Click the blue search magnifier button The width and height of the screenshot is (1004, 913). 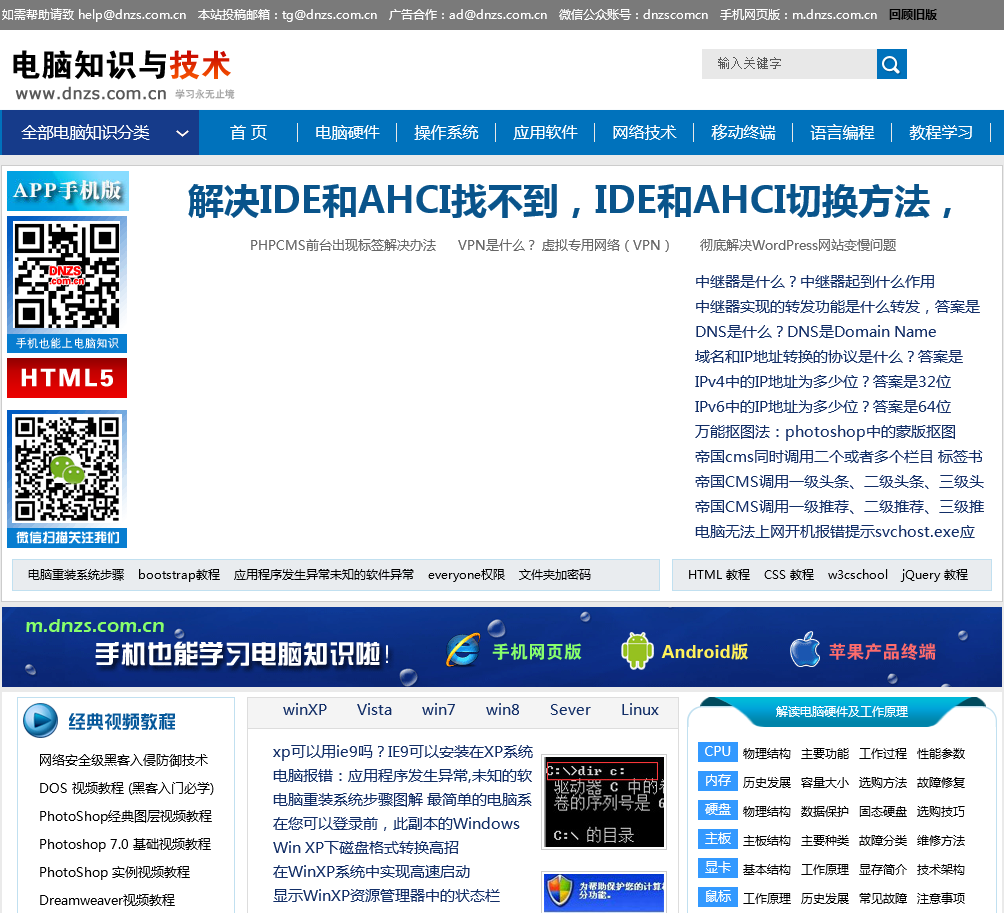(891, 64)
